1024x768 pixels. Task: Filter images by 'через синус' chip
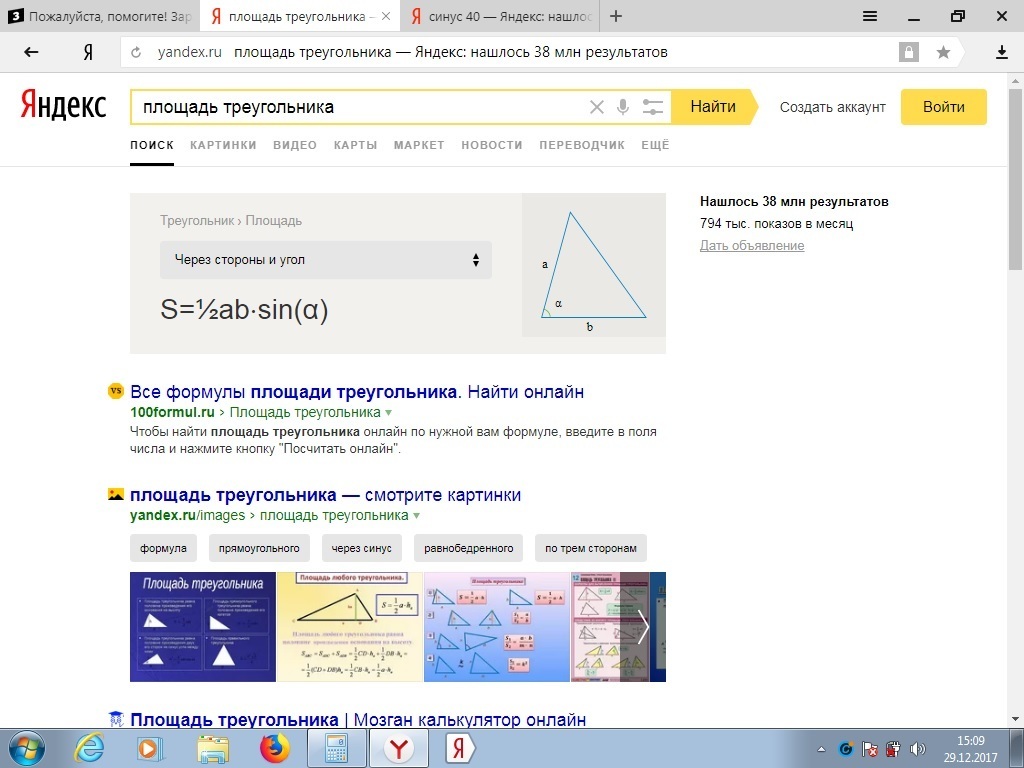(362, 548)
